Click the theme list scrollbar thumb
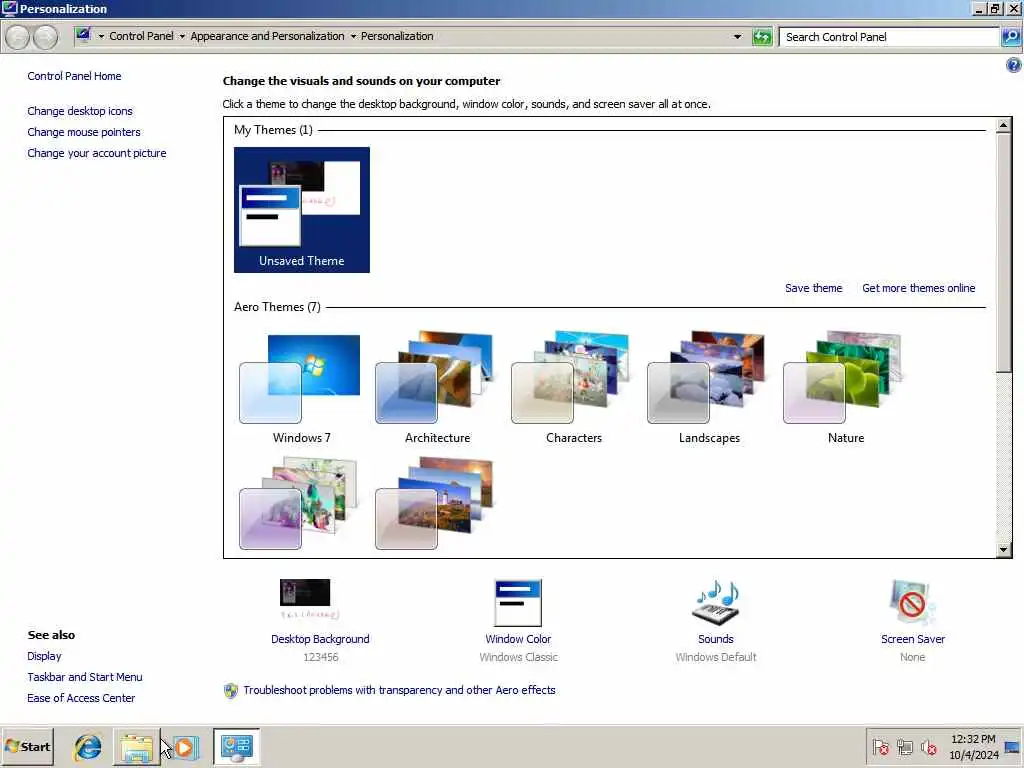 tap(1004, 253)
